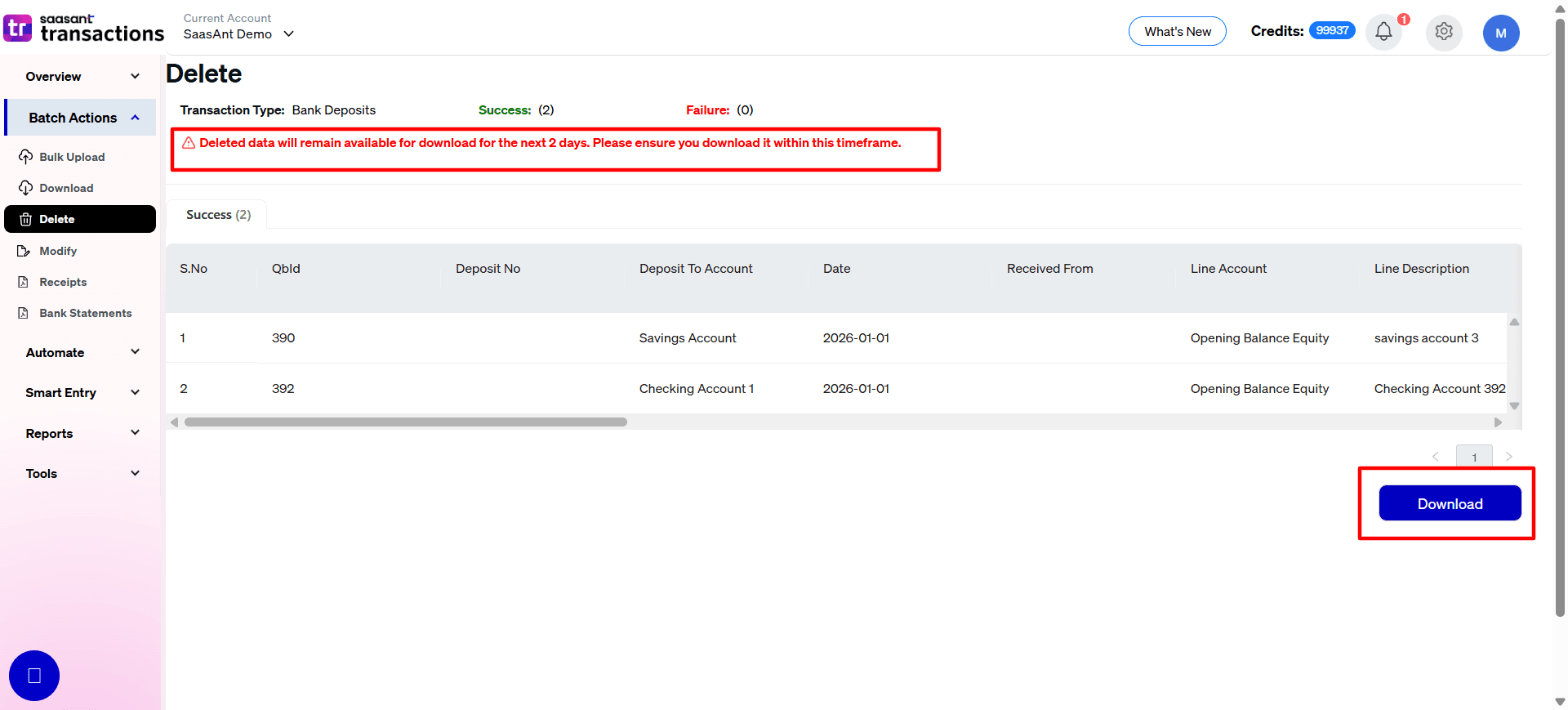Click the SaasAnt Transactions logo icon
The width and height of the screenshot is (1568, 710).
pyautogui.click(x=17, y=28)
